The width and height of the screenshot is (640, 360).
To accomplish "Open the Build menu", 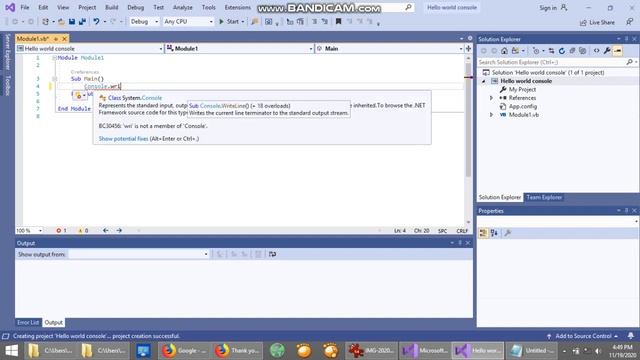I will click(x=111, y=7).
